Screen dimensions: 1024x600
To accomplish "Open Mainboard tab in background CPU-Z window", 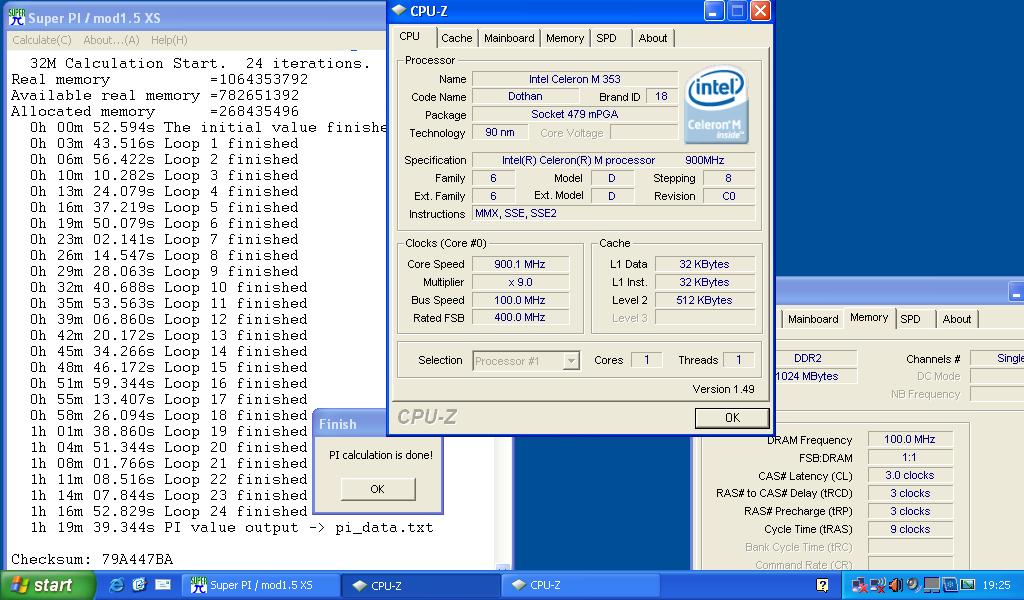I will click(x=813, y=319).
